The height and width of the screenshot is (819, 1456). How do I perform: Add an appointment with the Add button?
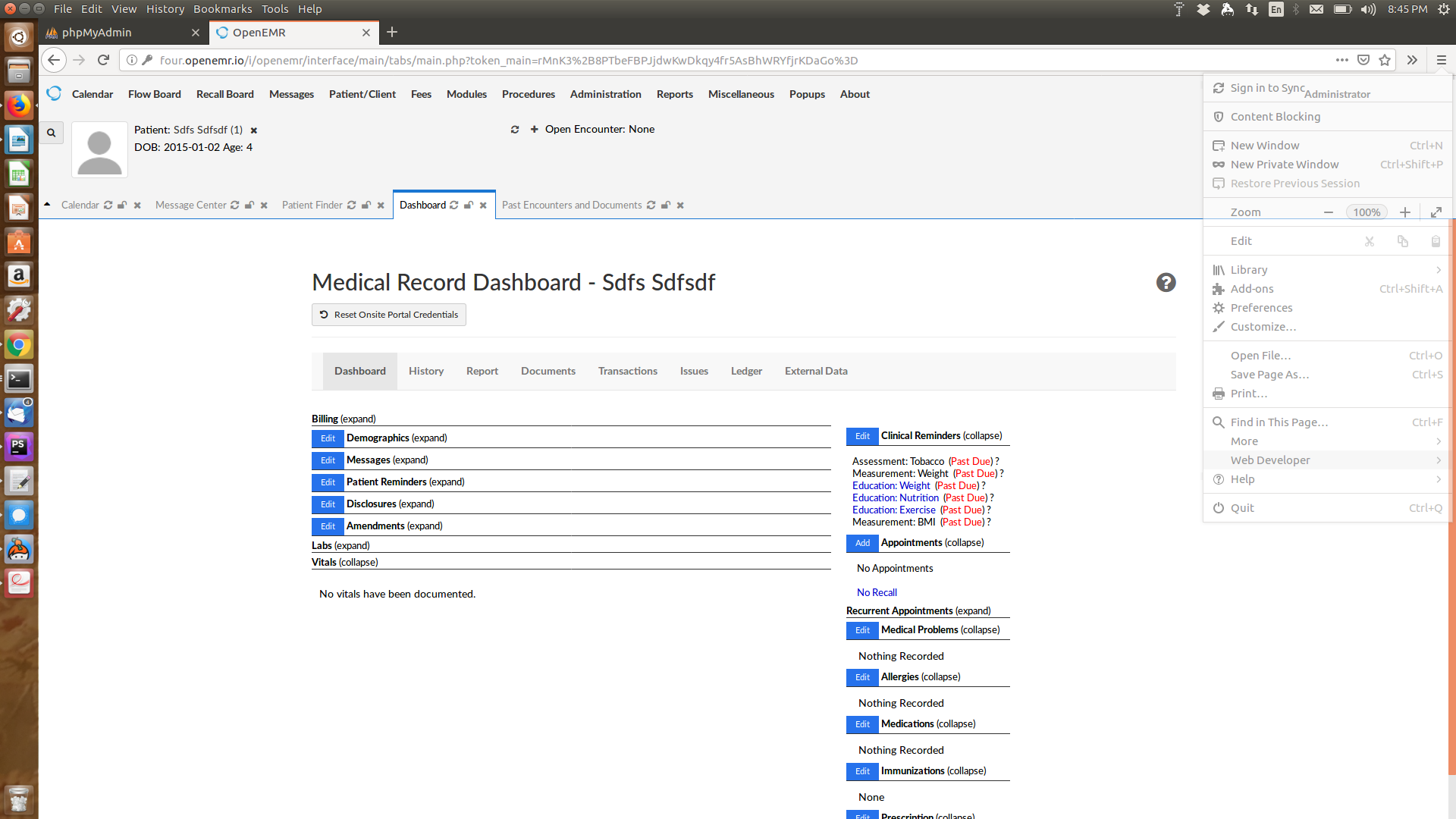pyautogui.click(x=862, y=543)
